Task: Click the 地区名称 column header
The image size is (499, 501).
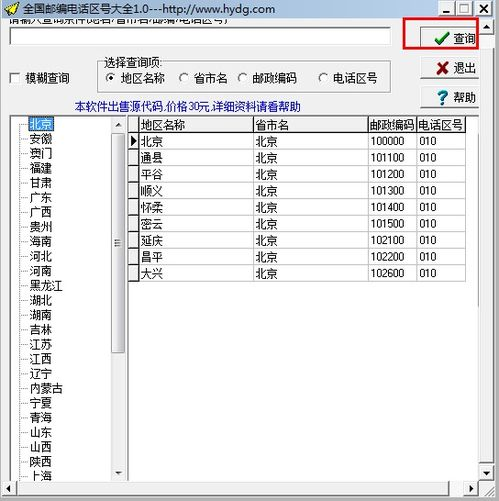Action: point(196,125)
